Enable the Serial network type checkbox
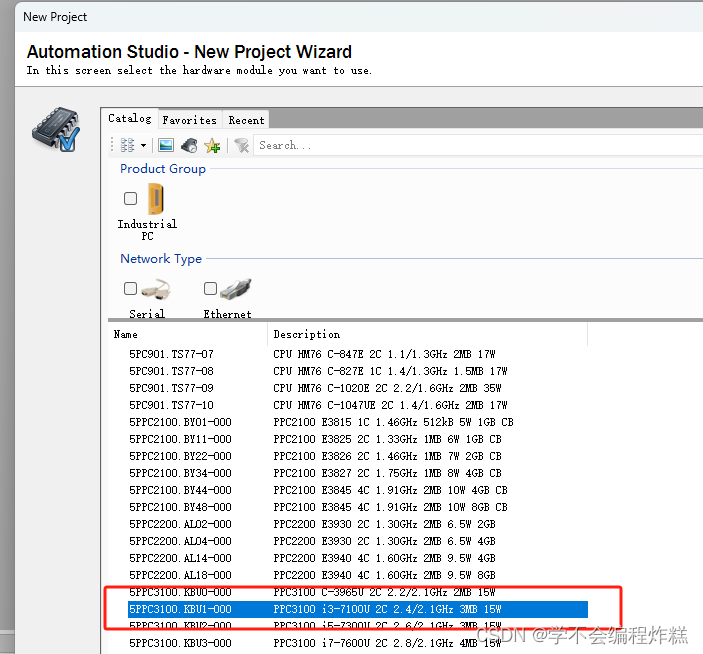703x654 pixels. pyautogui.click(x=130, y=288)
